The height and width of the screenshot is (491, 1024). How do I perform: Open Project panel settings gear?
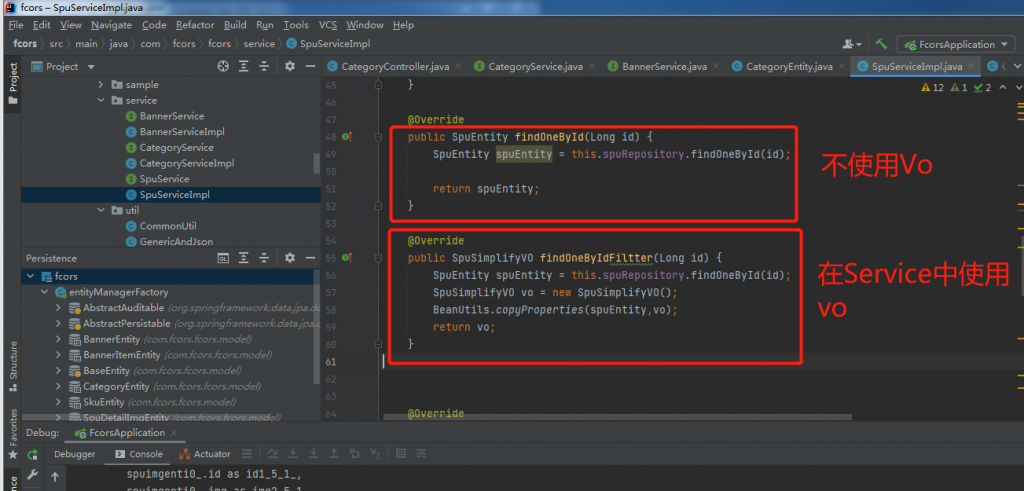click(x=290, y=67)
